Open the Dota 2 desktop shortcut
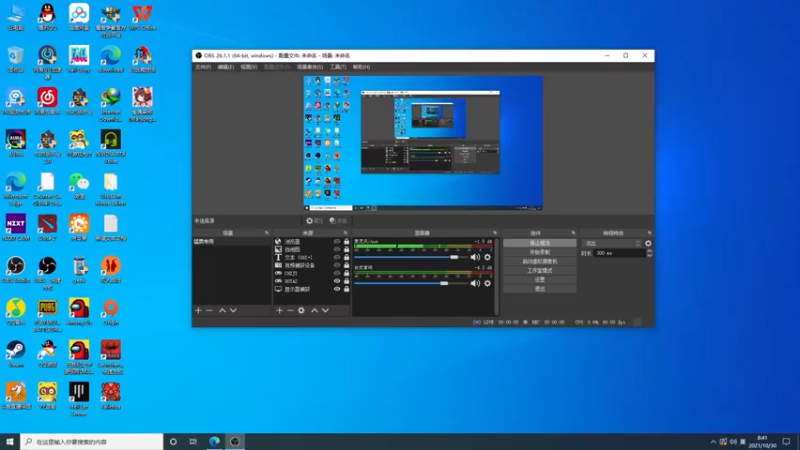The width and height of the screenshot is (800, 450). tap(47, 228)
